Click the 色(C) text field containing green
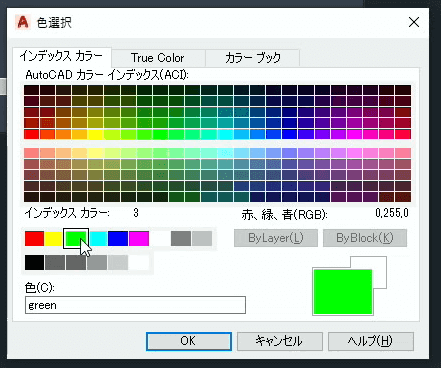 (135, 305)
